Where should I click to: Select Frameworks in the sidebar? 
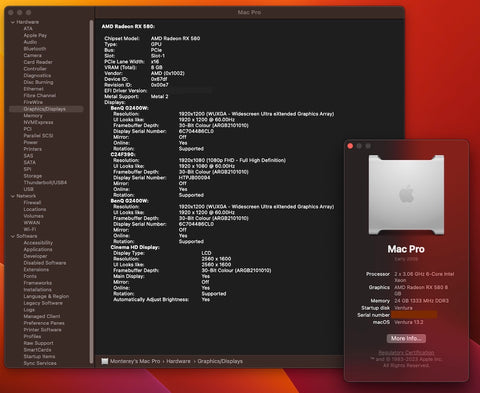coord(38,283)
